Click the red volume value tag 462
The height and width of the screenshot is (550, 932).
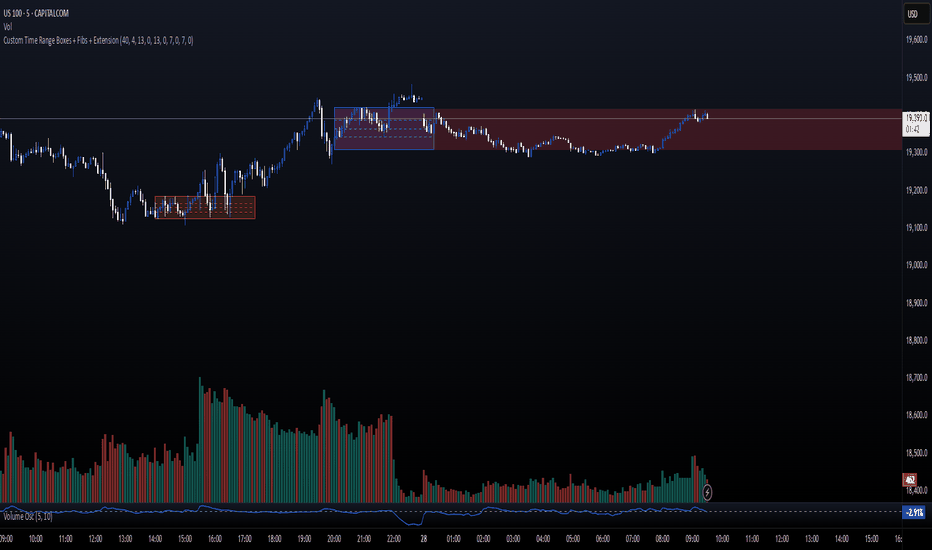[910, 479]
